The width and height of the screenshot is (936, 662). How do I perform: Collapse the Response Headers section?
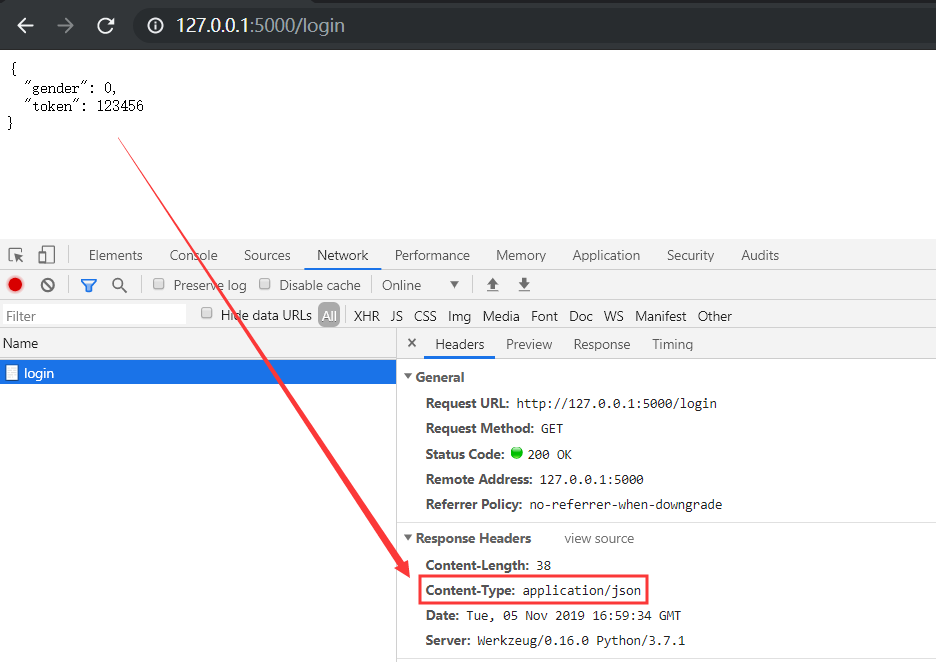[408, 538]
